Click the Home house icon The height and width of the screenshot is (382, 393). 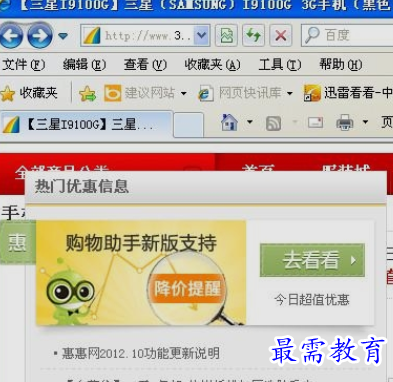click(x=230, y=123)
